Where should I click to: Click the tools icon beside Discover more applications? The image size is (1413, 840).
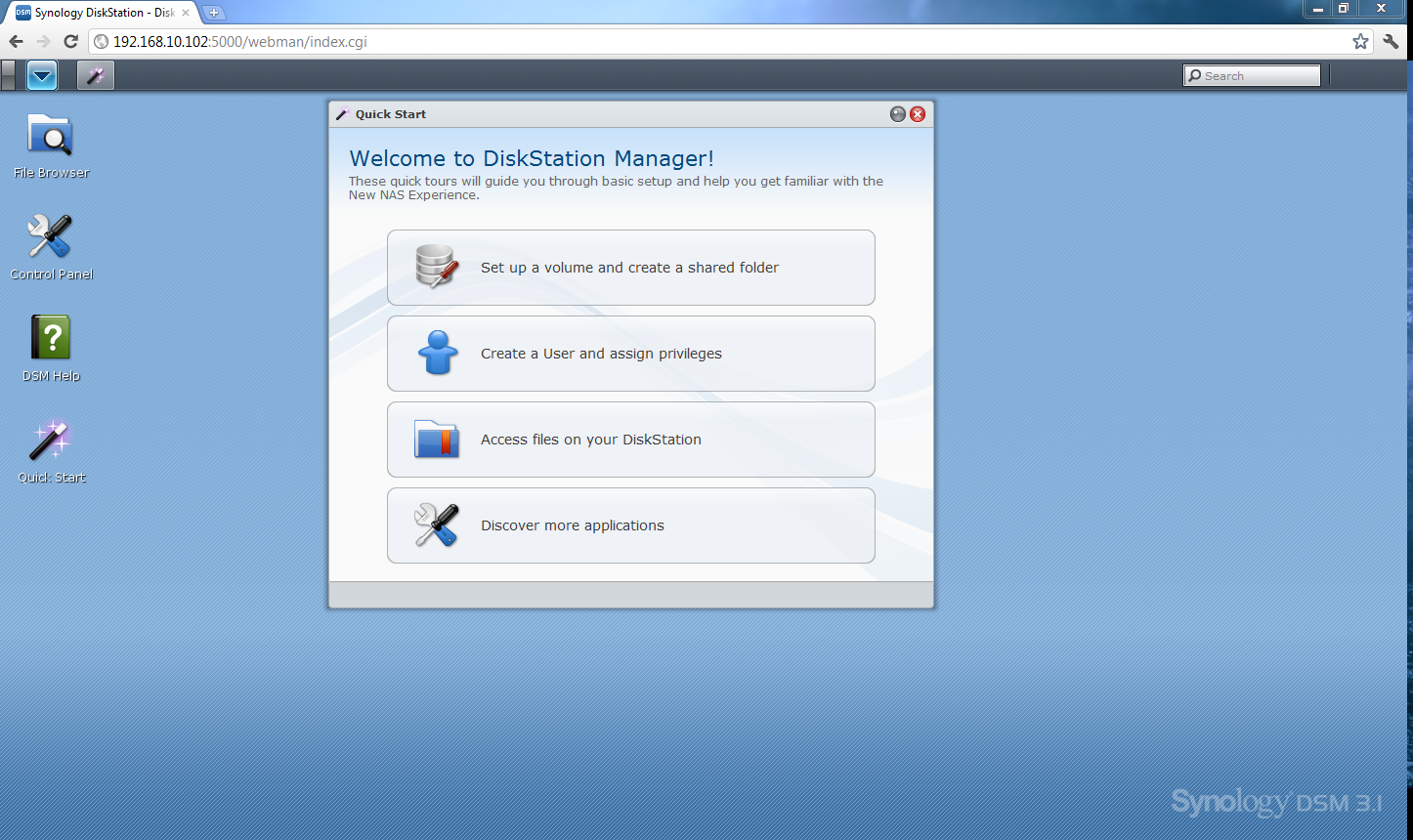tap(436, 525)
